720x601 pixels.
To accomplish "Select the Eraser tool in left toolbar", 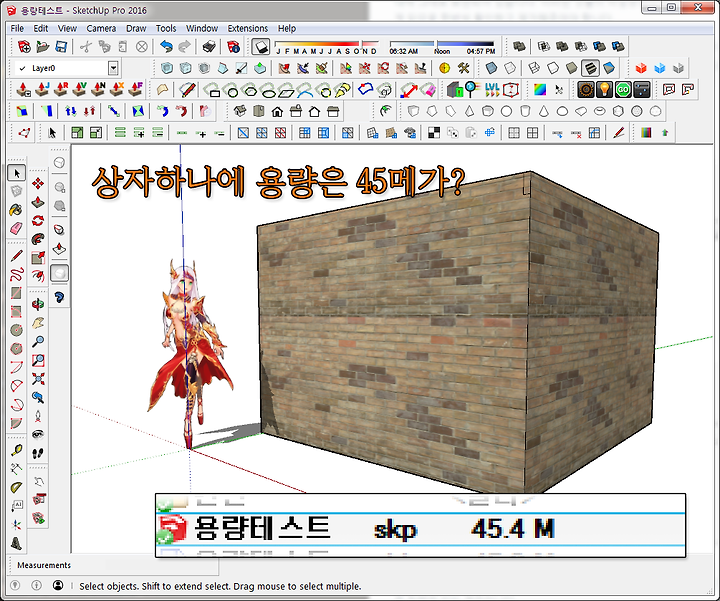I will pyautogui.click(x=16, y=229).
